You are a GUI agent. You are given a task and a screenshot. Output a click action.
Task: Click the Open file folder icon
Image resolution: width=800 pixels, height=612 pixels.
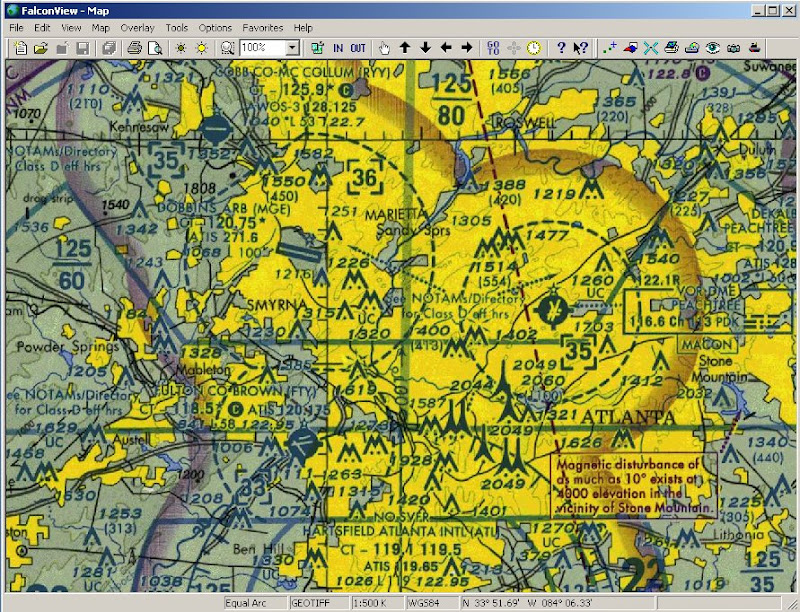[41, 48]
